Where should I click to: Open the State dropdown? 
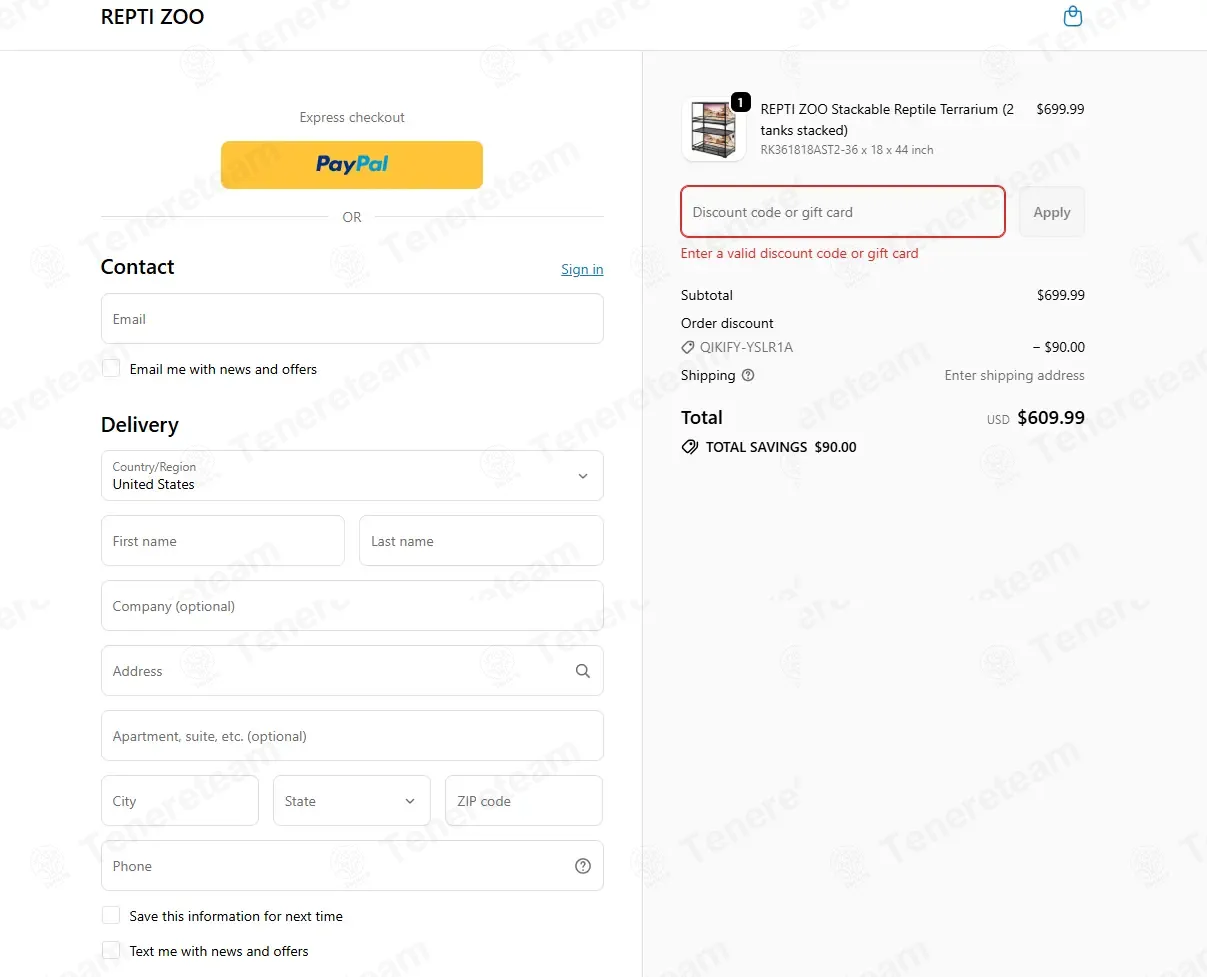tap(352, 801)
